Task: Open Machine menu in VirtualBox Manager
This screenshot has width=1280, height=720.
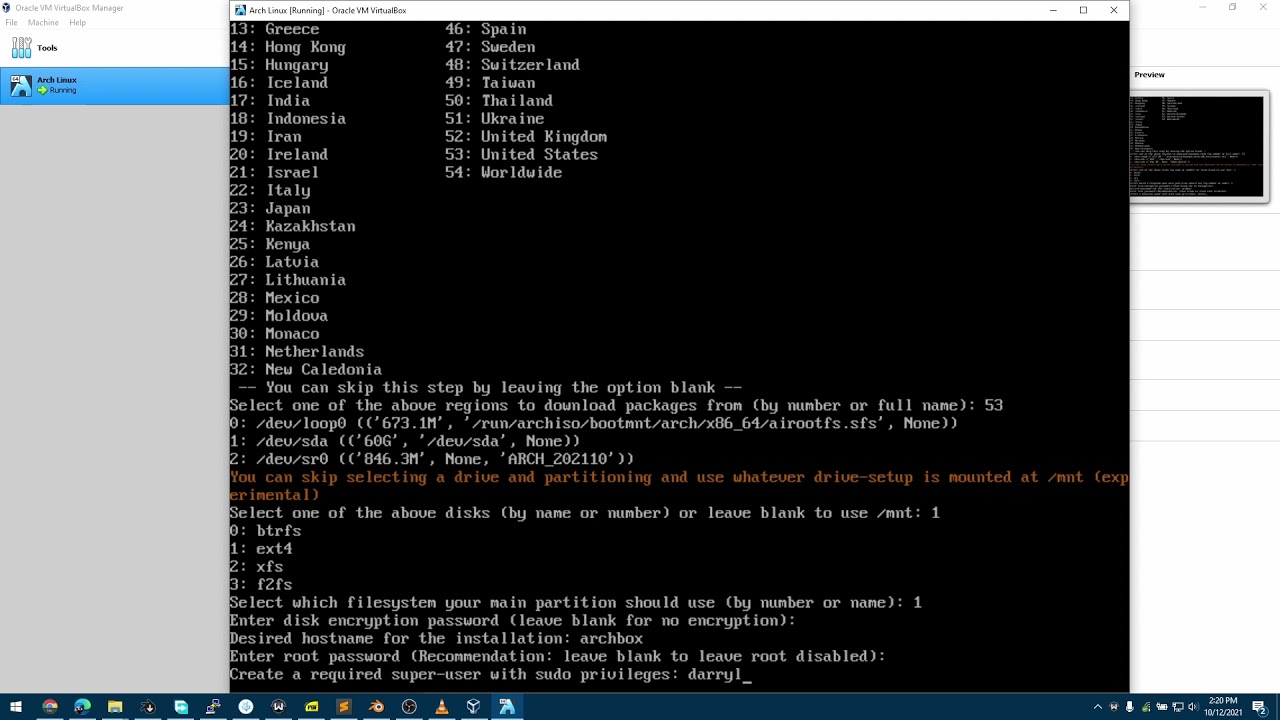Action: (43, 22)
